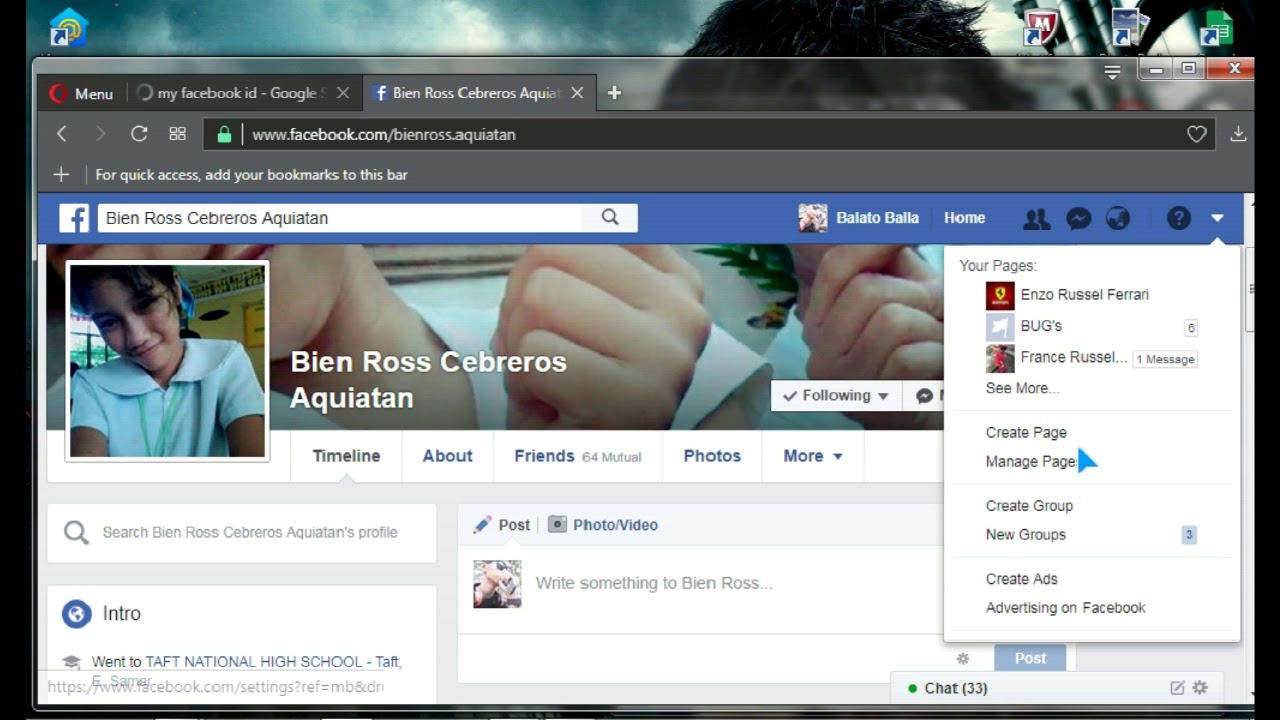Click Opera tab menu stacked lines icon
1280x720 pixels.
point(1112,72)
